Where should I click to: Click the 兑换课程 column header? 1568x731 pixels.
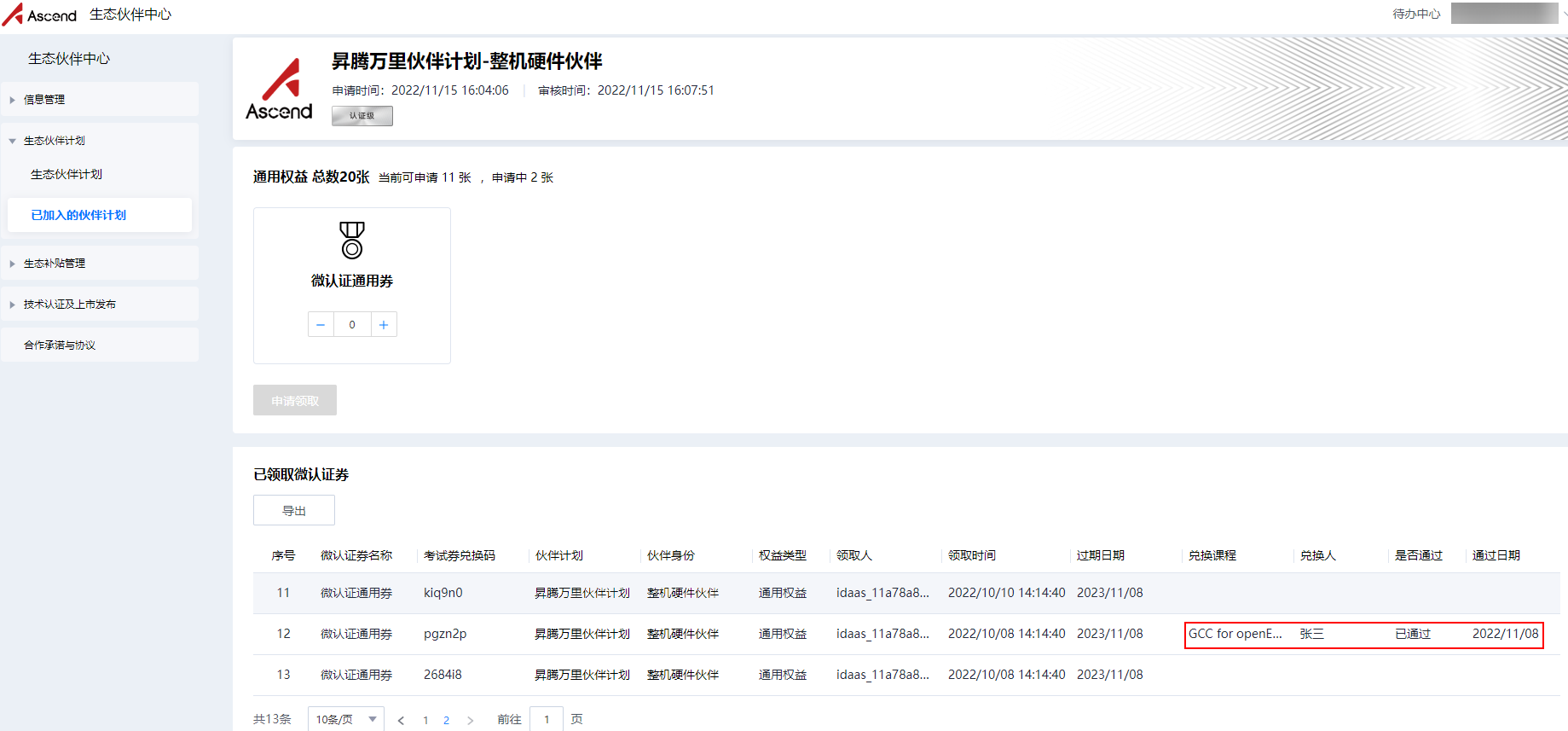[1212, 555]
